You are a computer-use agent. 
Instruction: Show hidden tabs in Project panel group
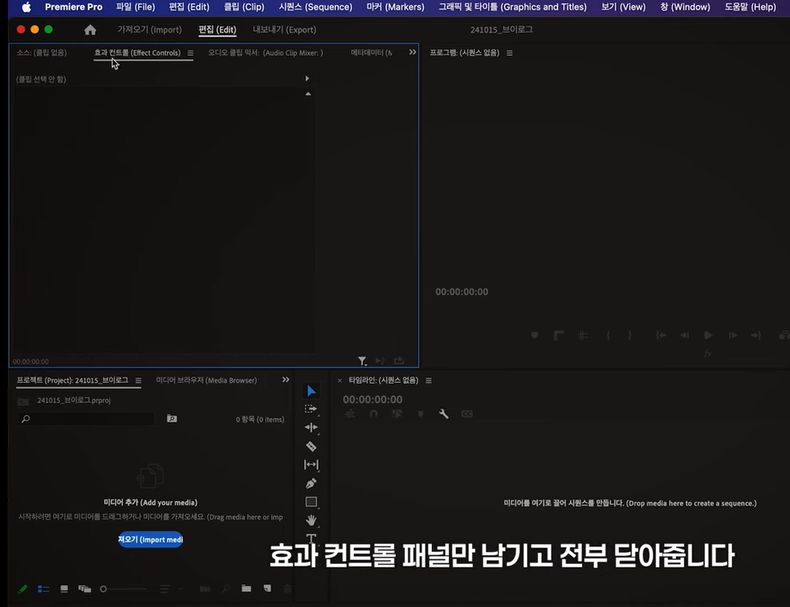[286, 379]
